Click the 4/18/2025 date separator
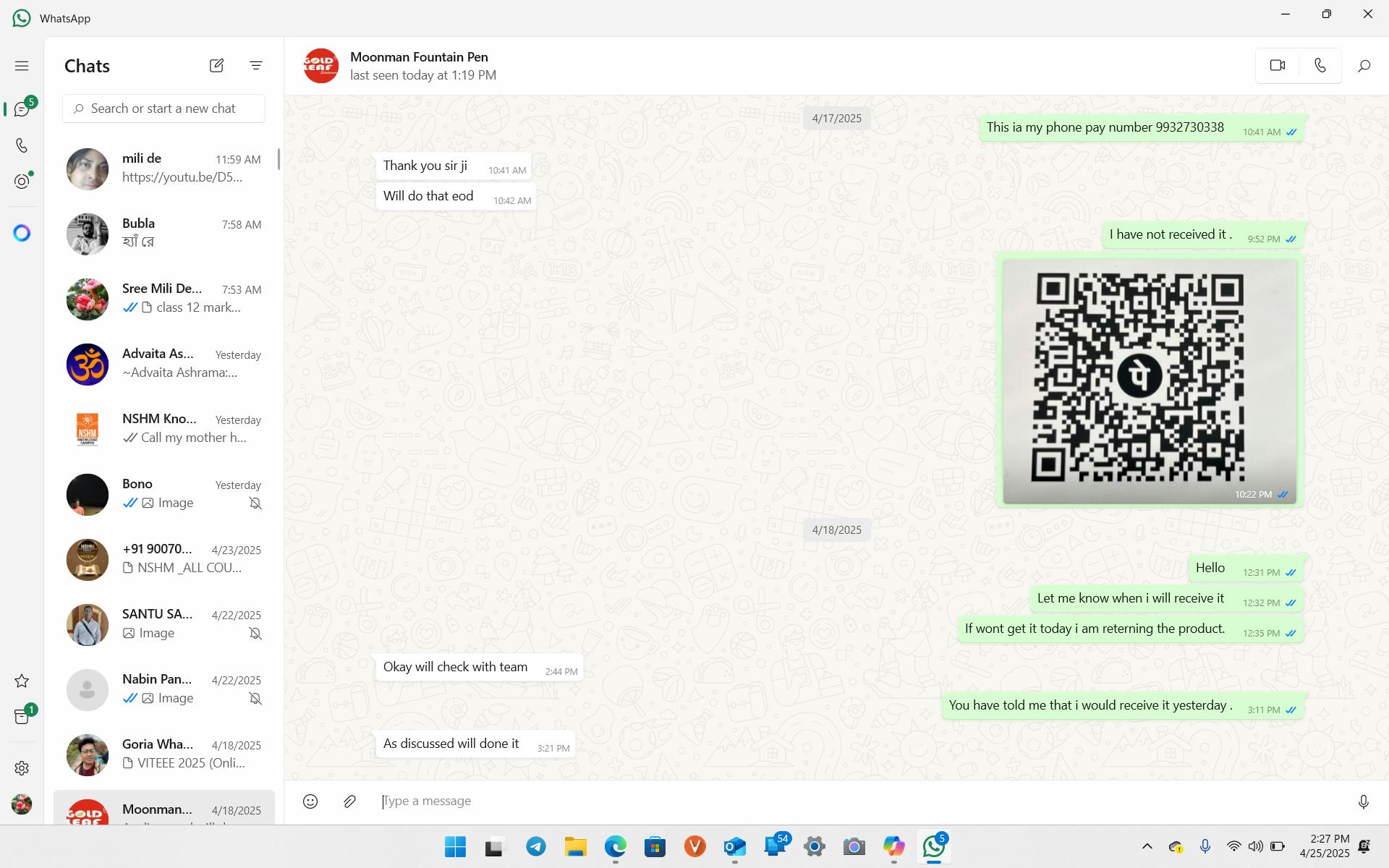This screenshot has width=1389, height=868. pos(836,529)
